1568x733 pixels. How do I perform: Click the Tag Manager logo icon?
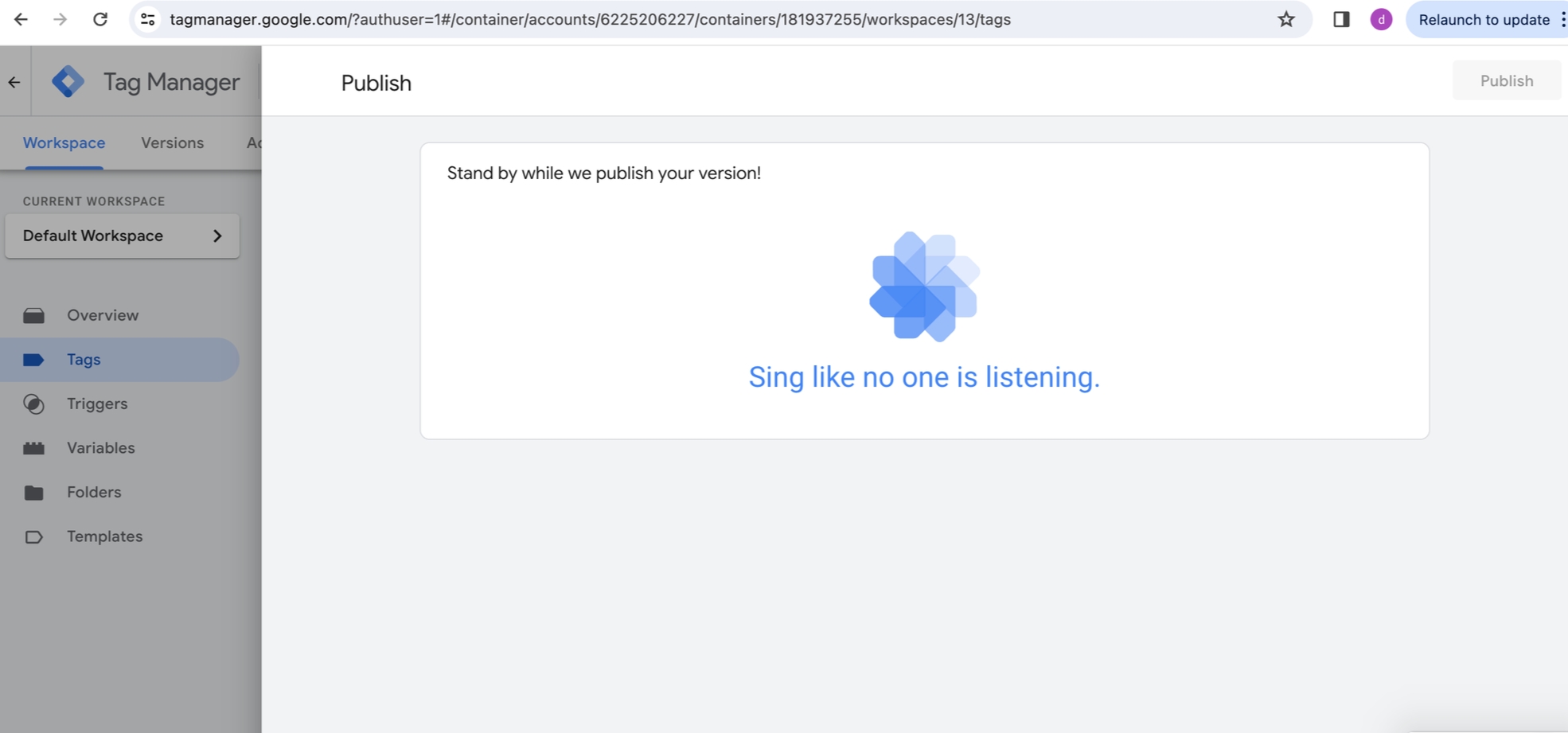[68, 81]
